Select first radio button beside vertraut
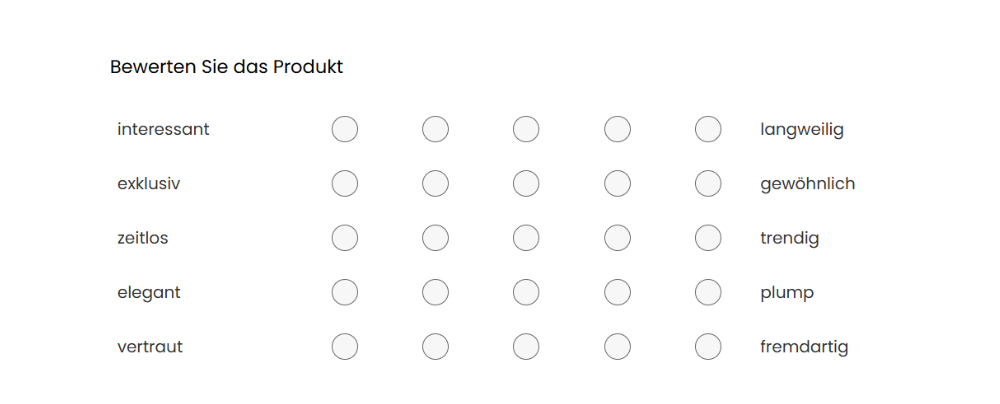This screenshot has height=404, width=1000. click(x=345, y=347)
